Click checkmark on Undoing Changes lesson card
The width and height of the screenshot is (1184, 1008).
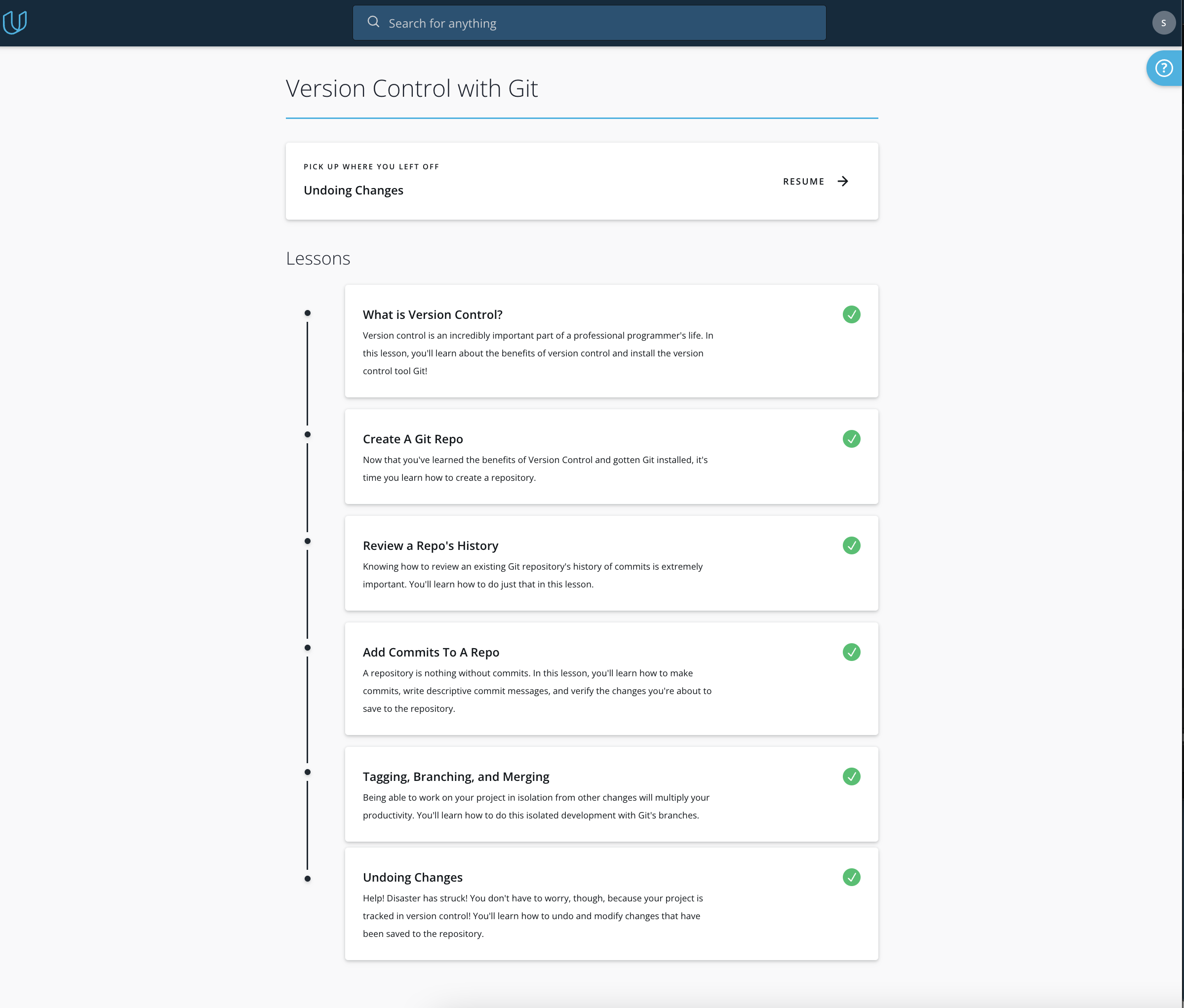[x=851, y=877]
